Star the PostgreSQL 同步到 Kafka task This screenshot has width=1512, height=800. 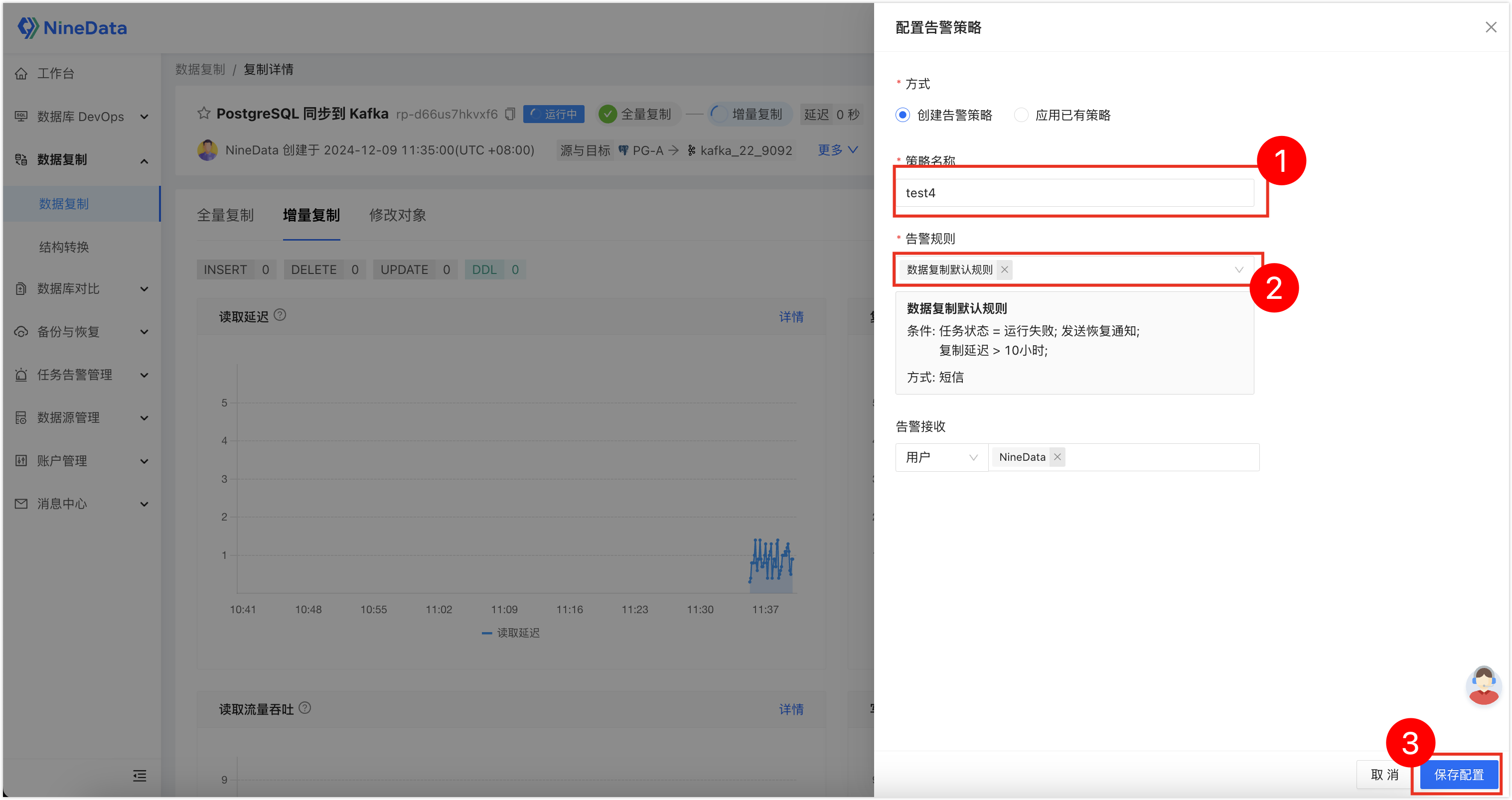point(204,113)
